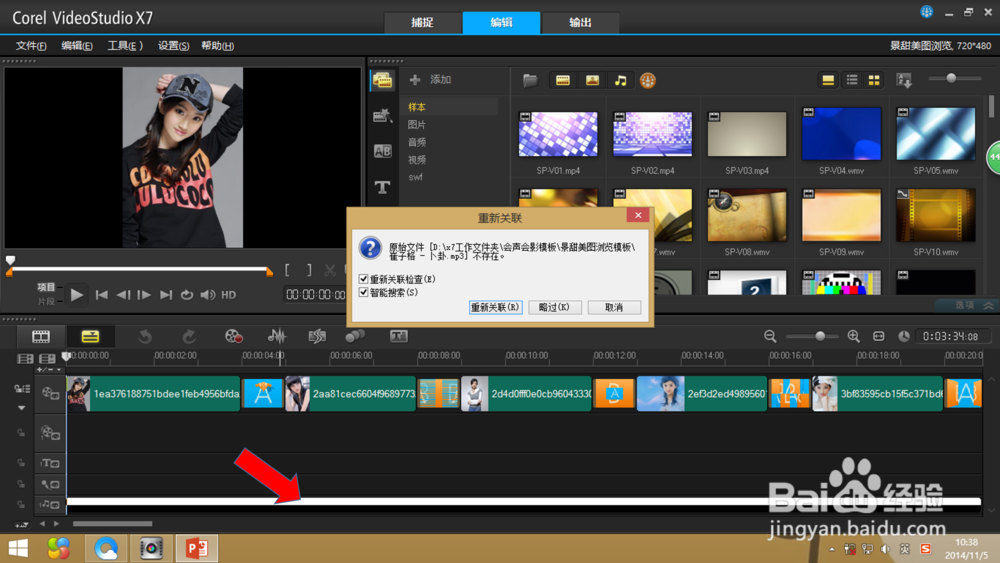Click the Redo icon in timeline toolbar
Screen dimensions: 1000x563
189,336
